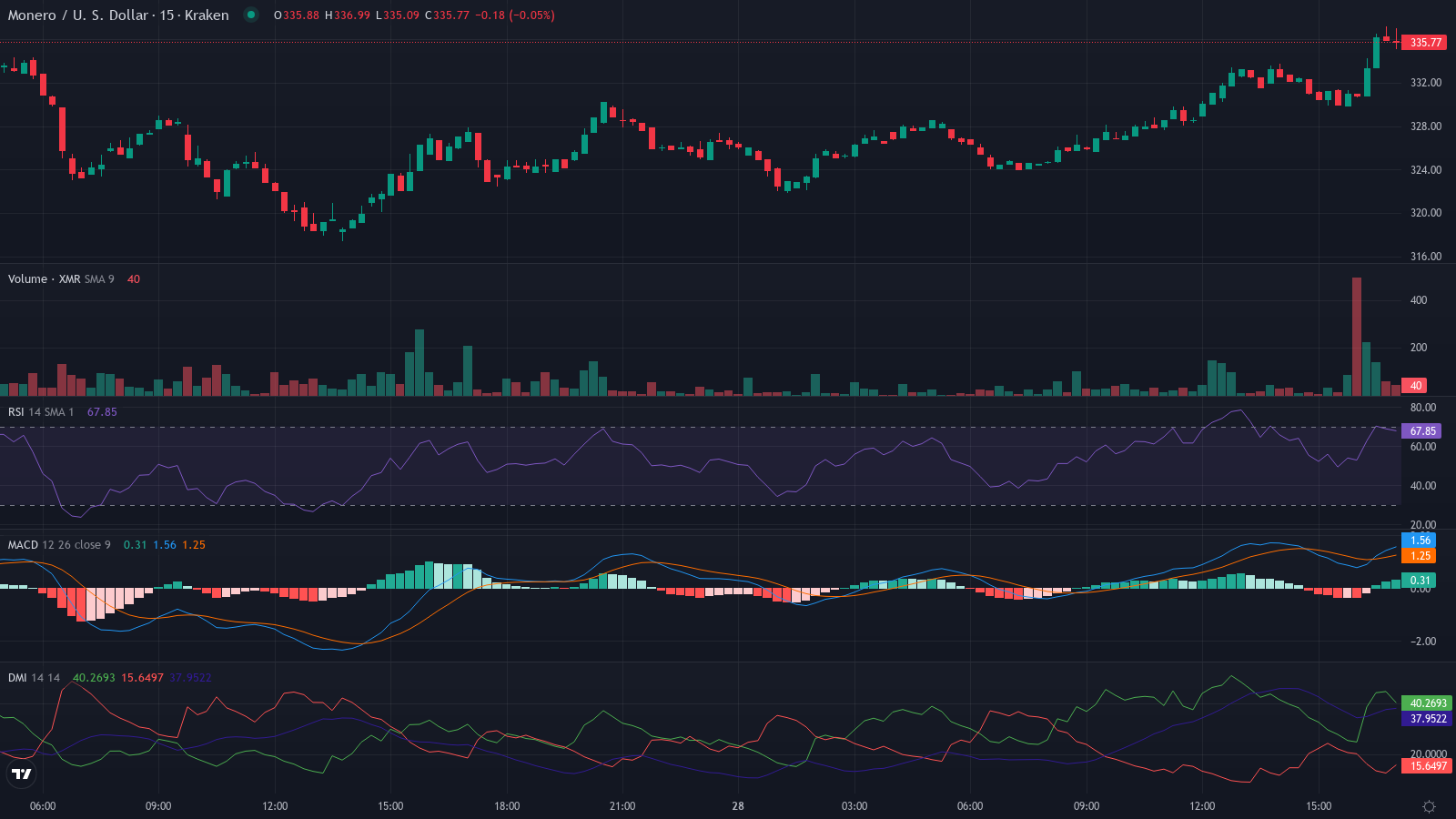The image size is (1456, 819).
Task: Click the red 335.77 current price flag
Action: (x=1422, y=41)
